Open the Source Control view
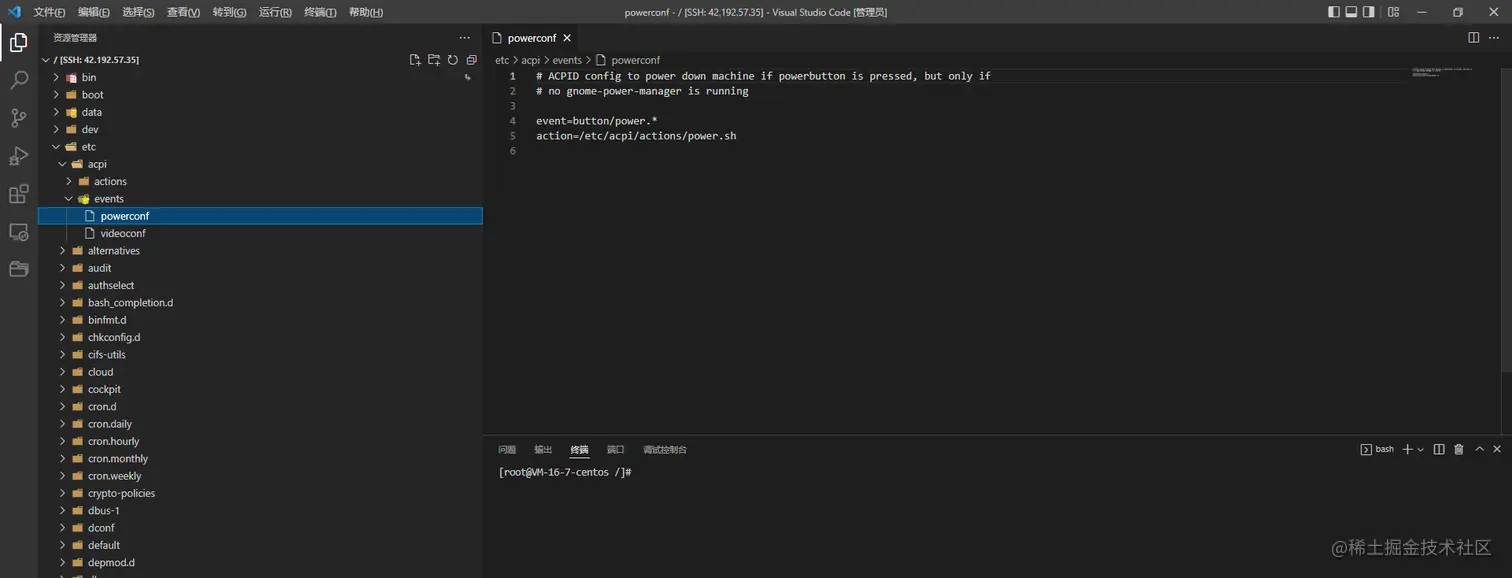1512x578 pixels. click(18, 118)
